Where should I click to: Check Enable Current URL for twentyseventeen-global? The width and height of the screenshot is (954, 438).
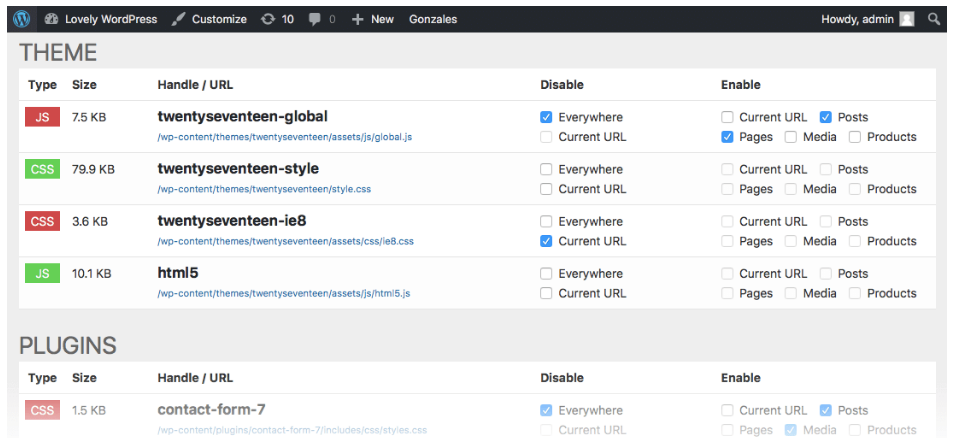point(727,117)
